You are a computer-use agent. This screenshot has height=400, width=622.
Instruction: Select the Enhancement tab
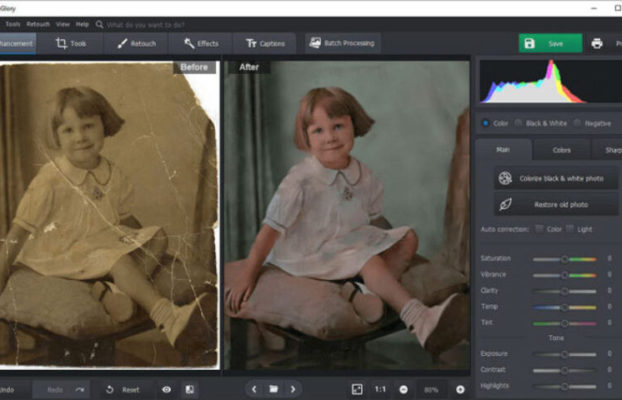(17, 43)
